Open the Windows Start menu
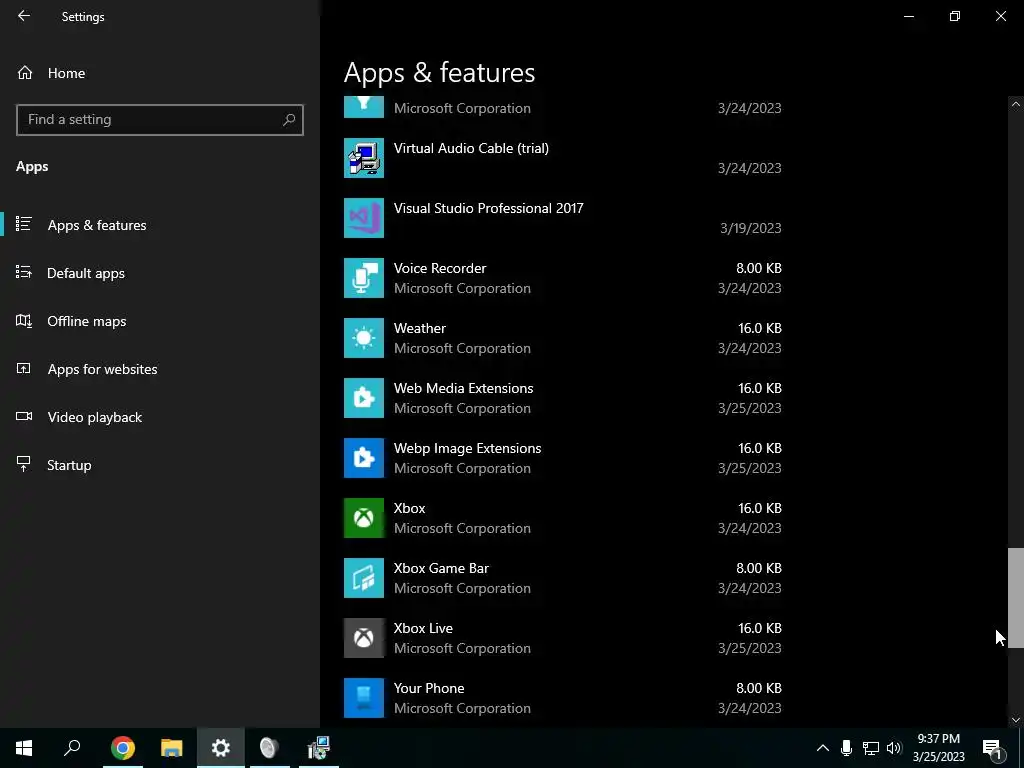The height and width of the screenshot is (768, 1024). [x=24, y=748]
